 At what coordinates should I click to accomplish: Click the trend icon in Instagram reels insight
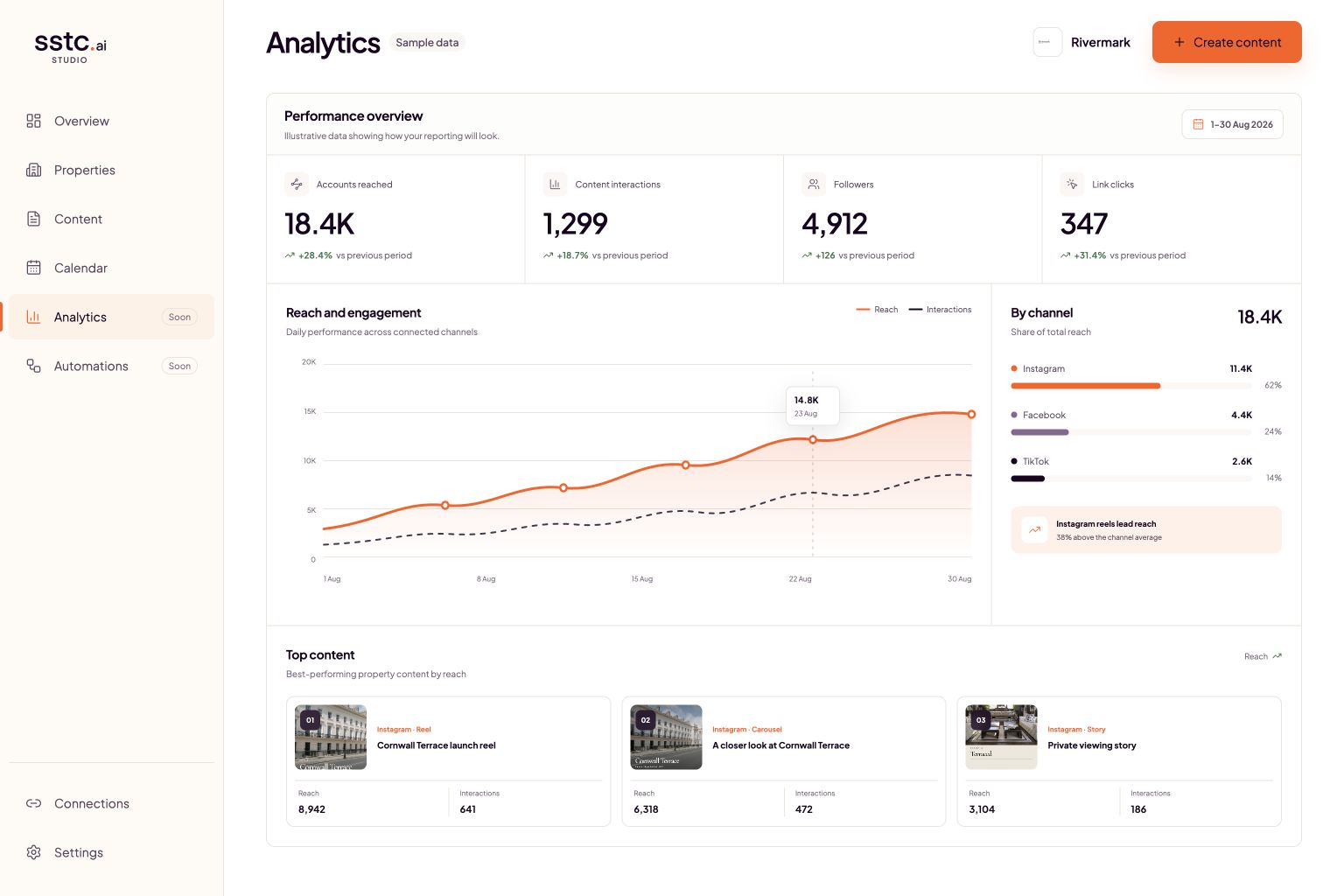pos(1035,529)
